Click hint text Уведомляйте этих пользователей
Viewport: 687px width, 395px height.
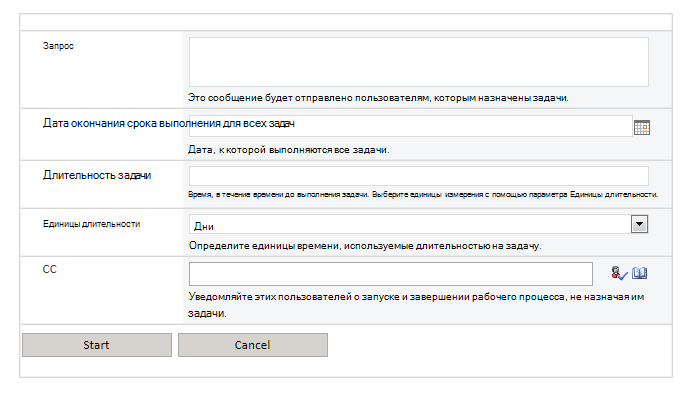point(416,305)
